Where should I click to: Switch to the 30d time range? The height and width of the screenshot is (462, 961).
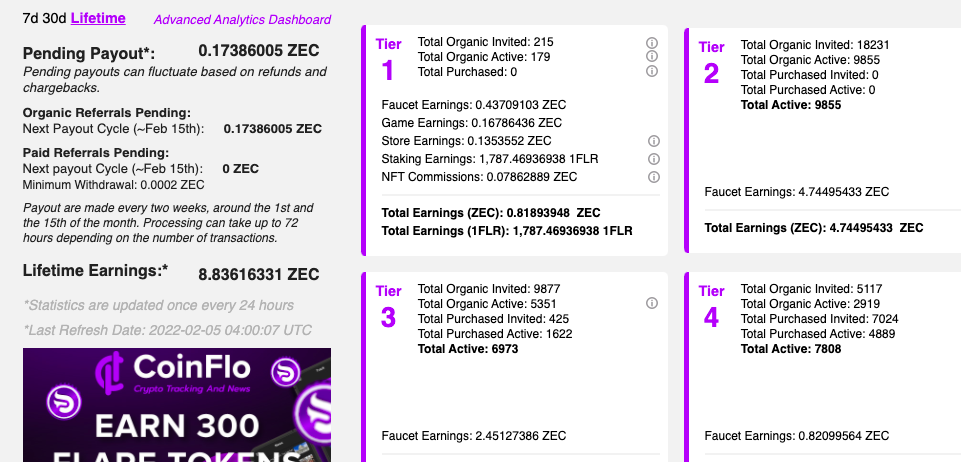[x=55, y=18]
